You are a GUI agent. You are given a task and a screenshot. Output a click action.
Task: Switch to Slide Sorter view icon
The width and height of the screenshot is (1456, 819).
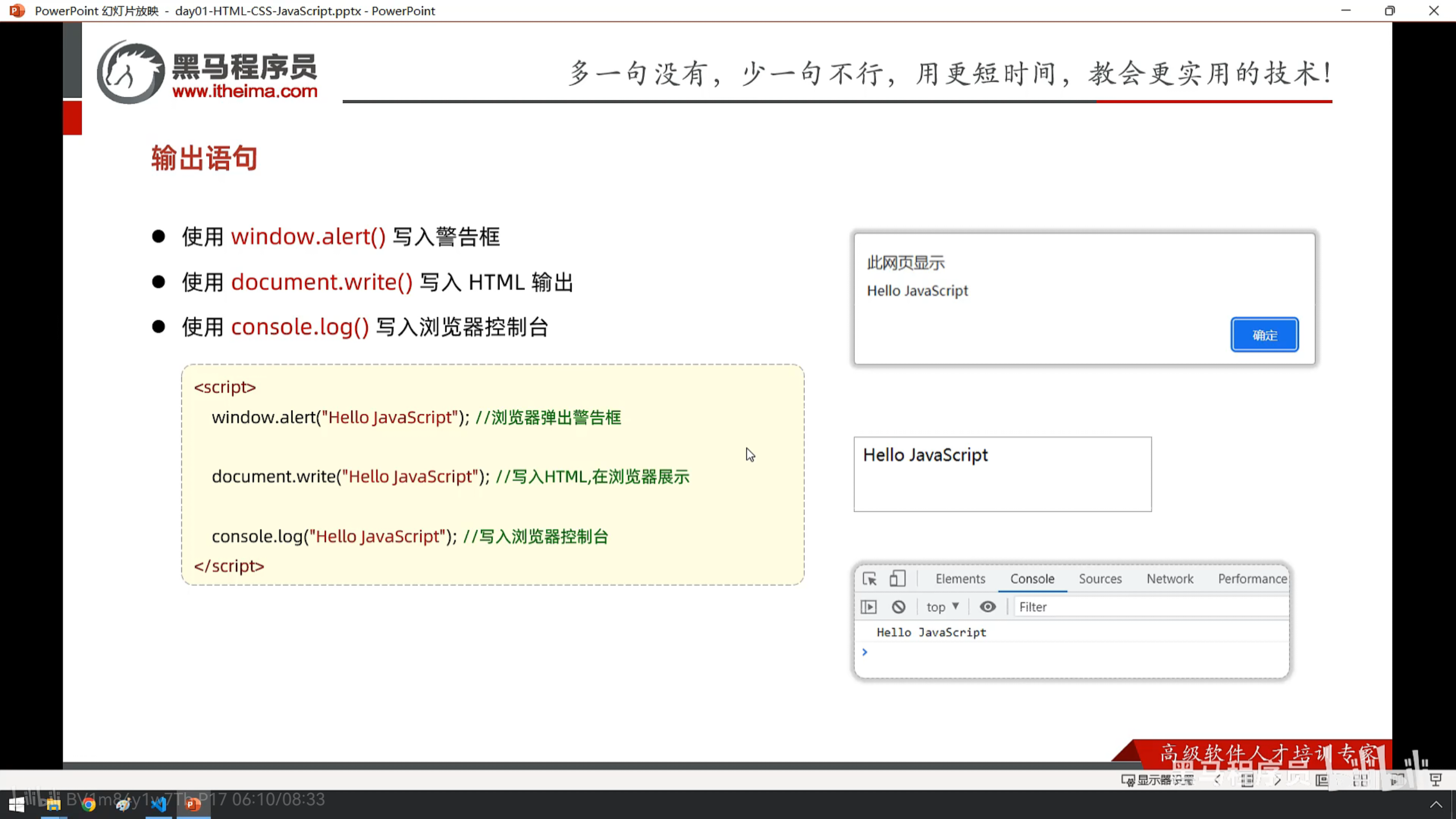[1360, 780]
